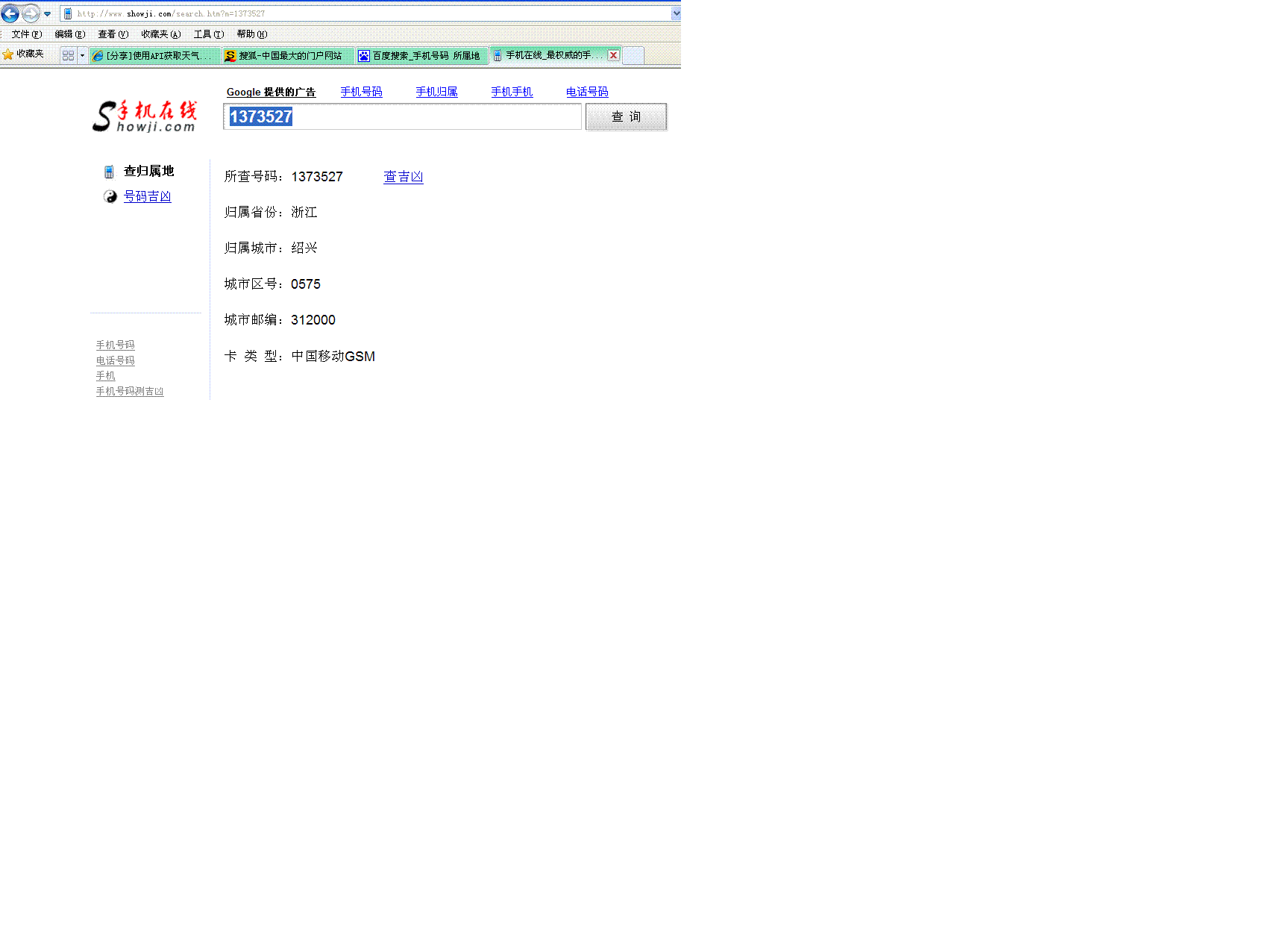Select 查归属地 in the sidebar
Viewport: 1271px width, 952px height.
(148, 172)
